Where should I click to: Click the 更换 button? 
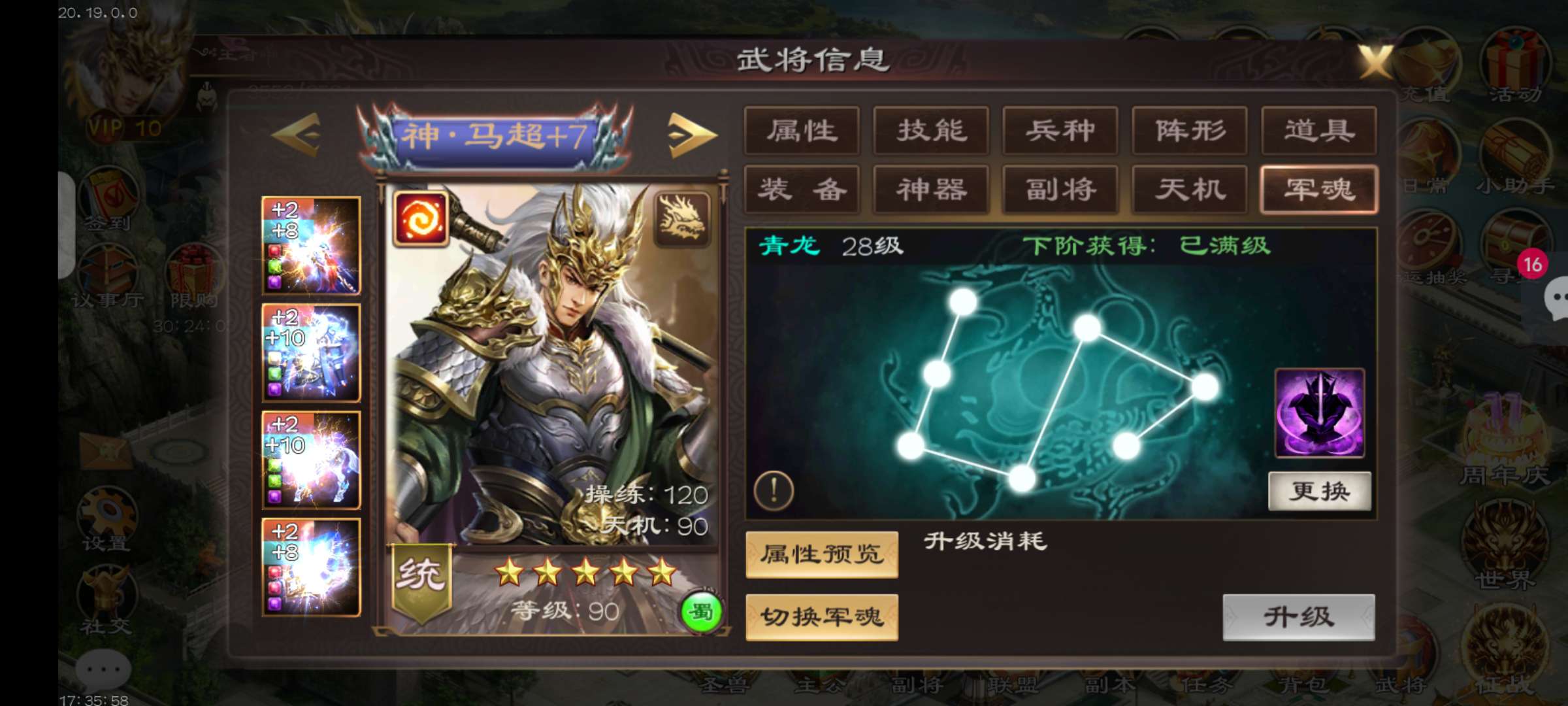tap(1320, 491)
